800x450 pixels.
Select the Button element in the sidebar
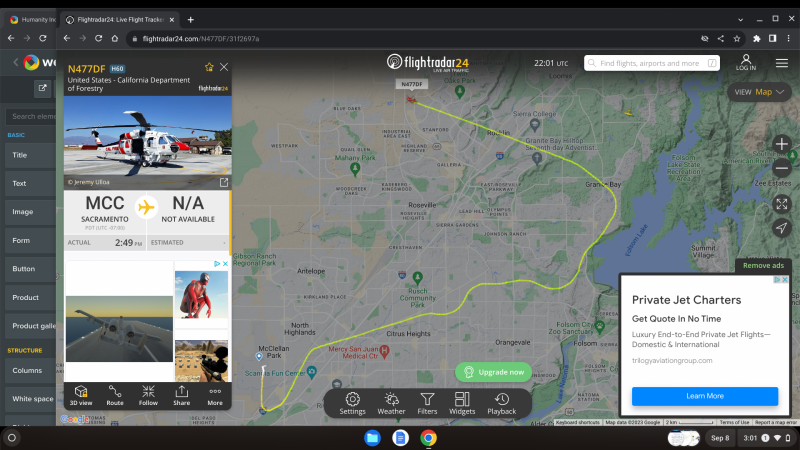tap(31, 269)
